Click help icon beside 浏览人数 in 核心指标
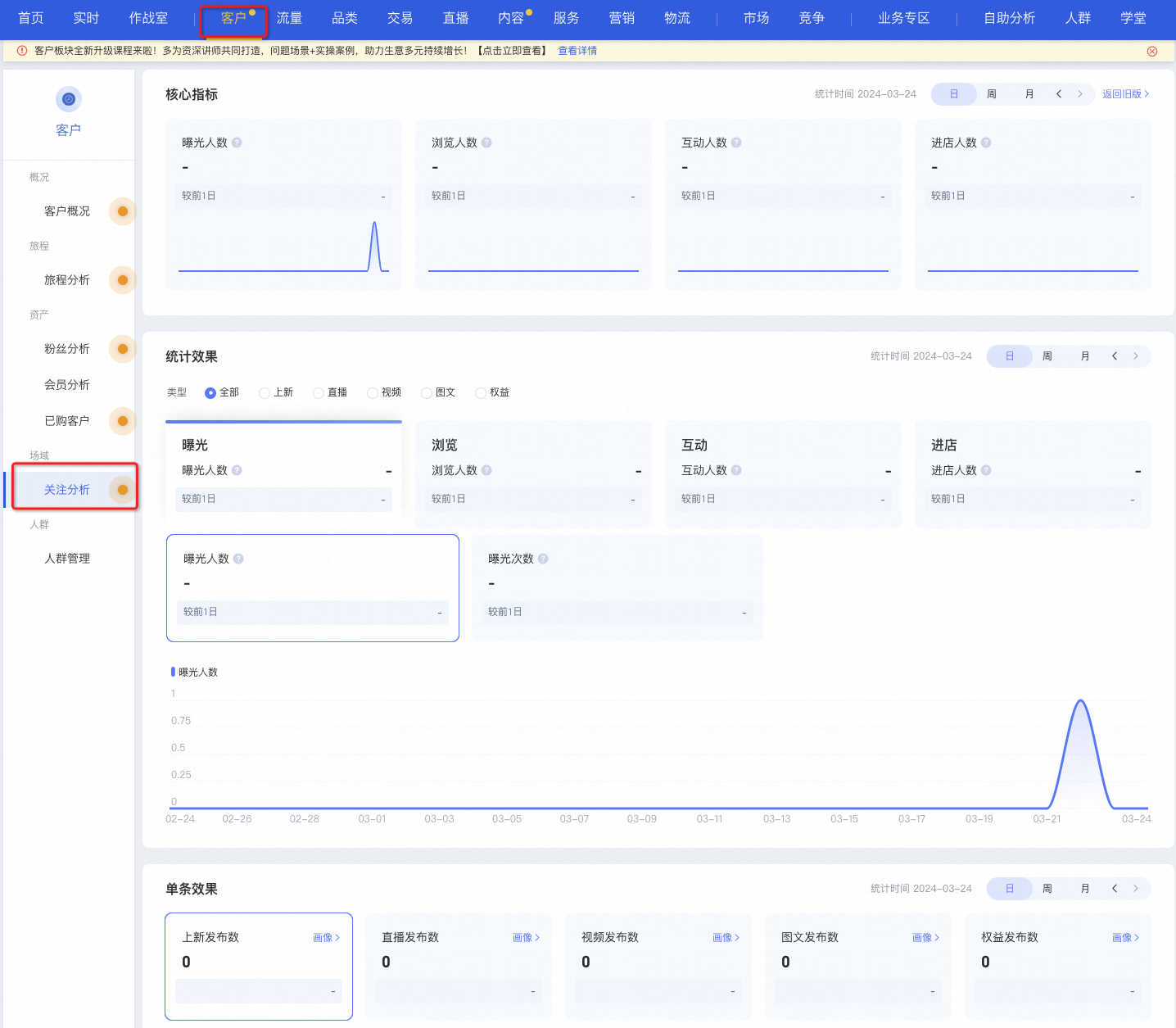This screenshot has width=1176, height=1028. coord(486,143)
